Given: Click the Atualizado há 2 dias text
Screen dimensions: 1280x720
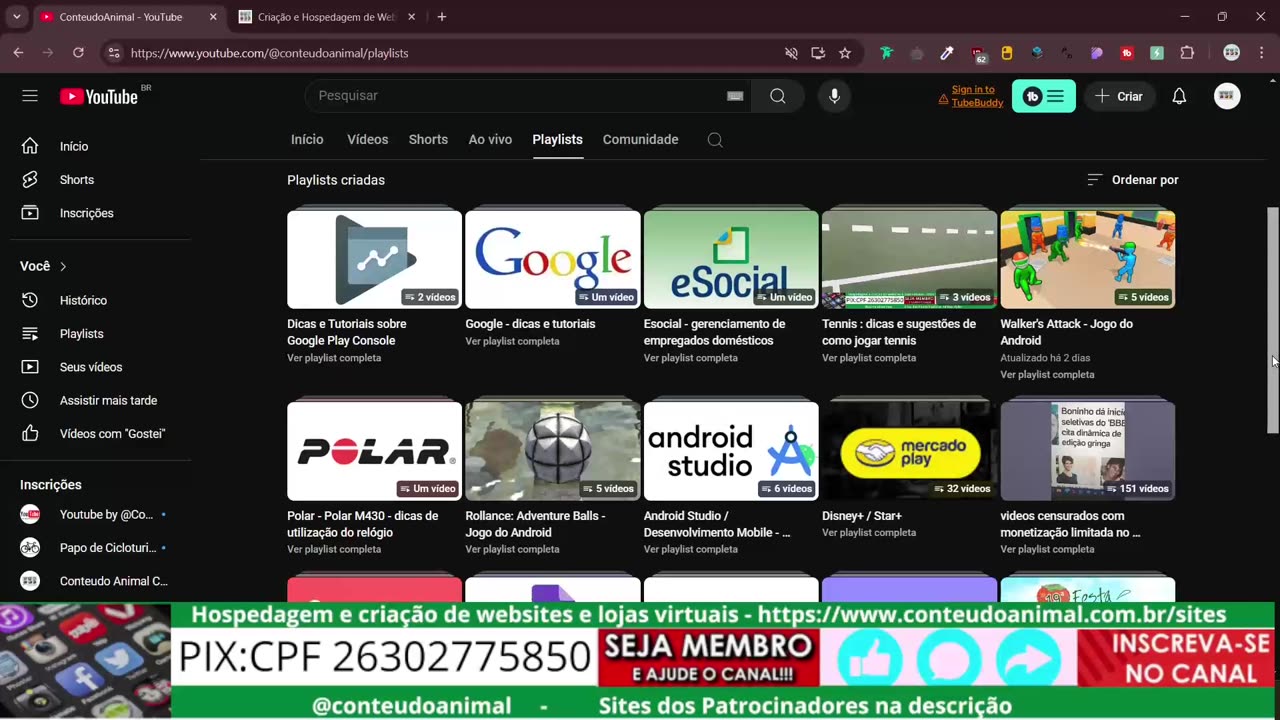Looking at the screenshot, I should click(x=1045, y=358).
